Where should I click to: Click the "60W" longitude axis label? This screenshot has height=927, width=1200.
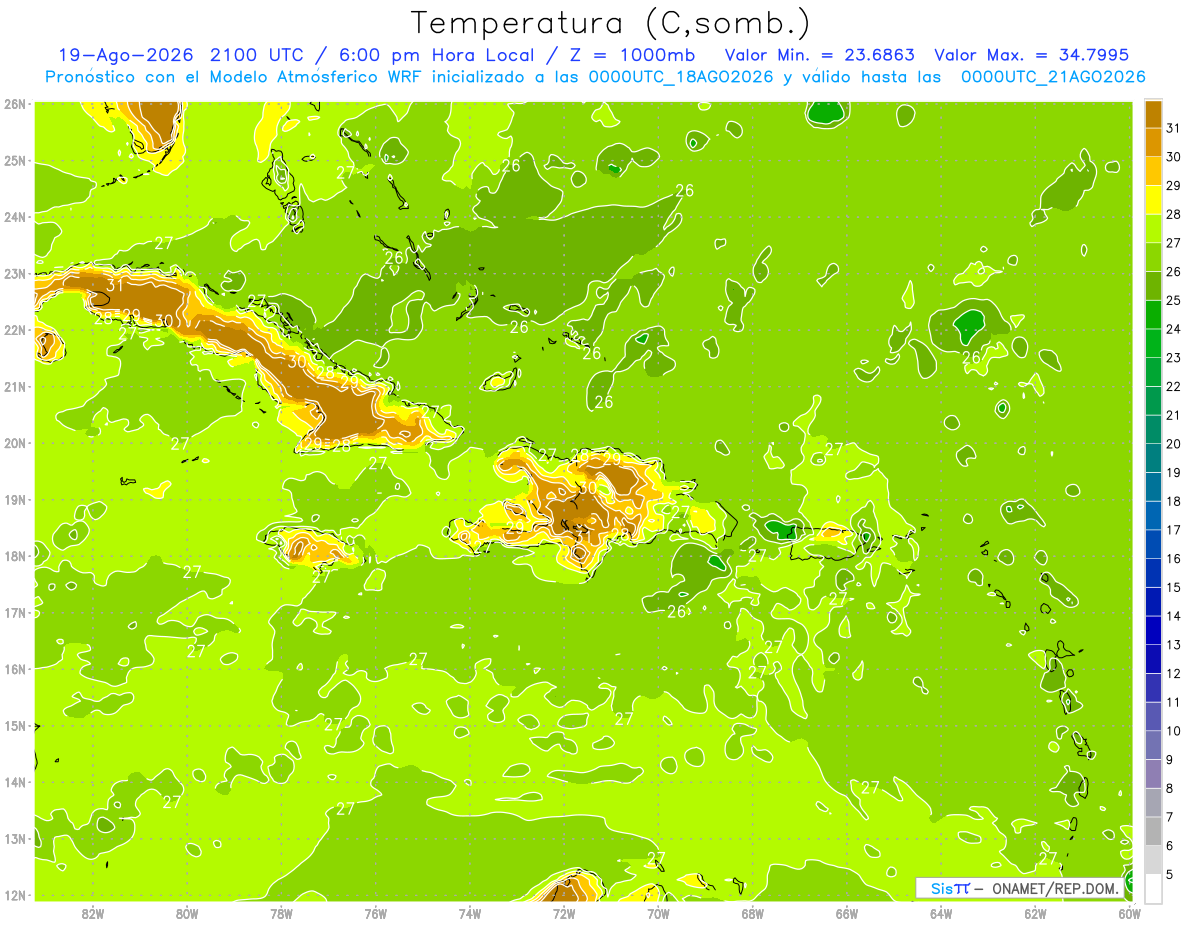tap(1129, 914)
